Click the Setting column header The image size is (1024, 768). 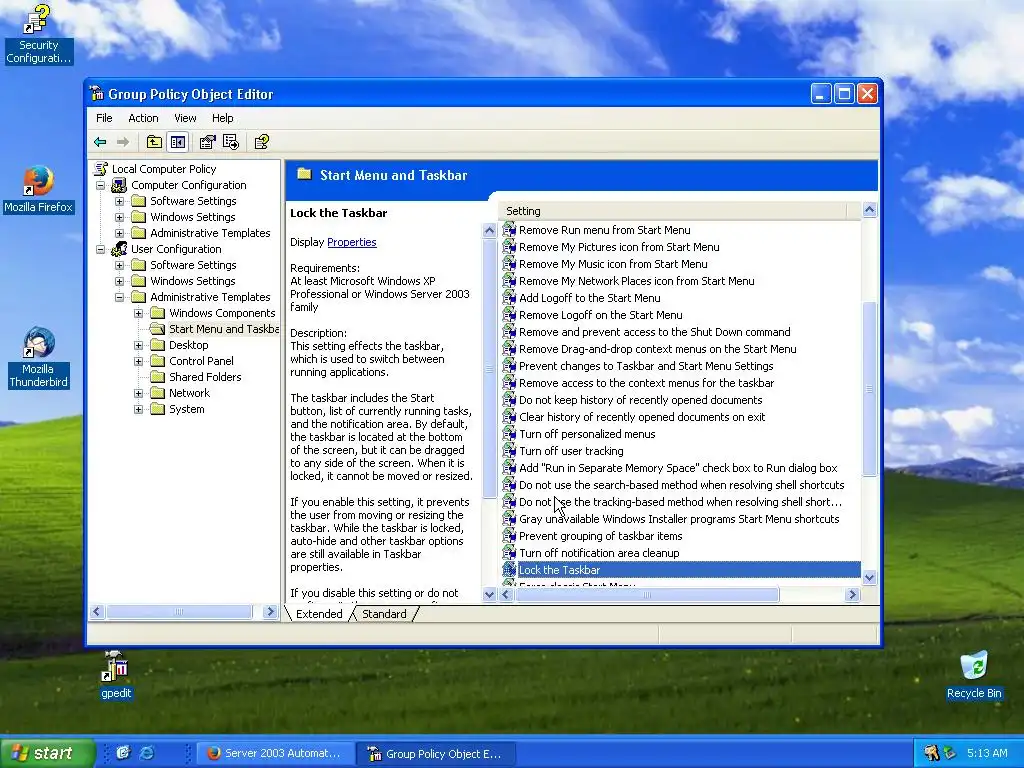point(673,211)
